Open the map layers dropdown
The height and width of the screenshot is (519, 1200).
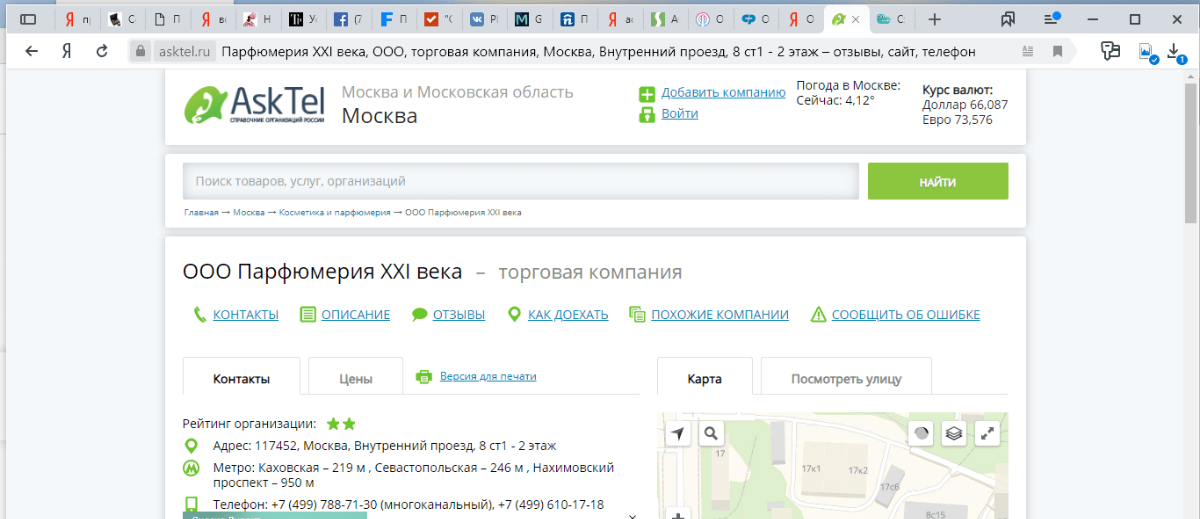coord(954,433)
